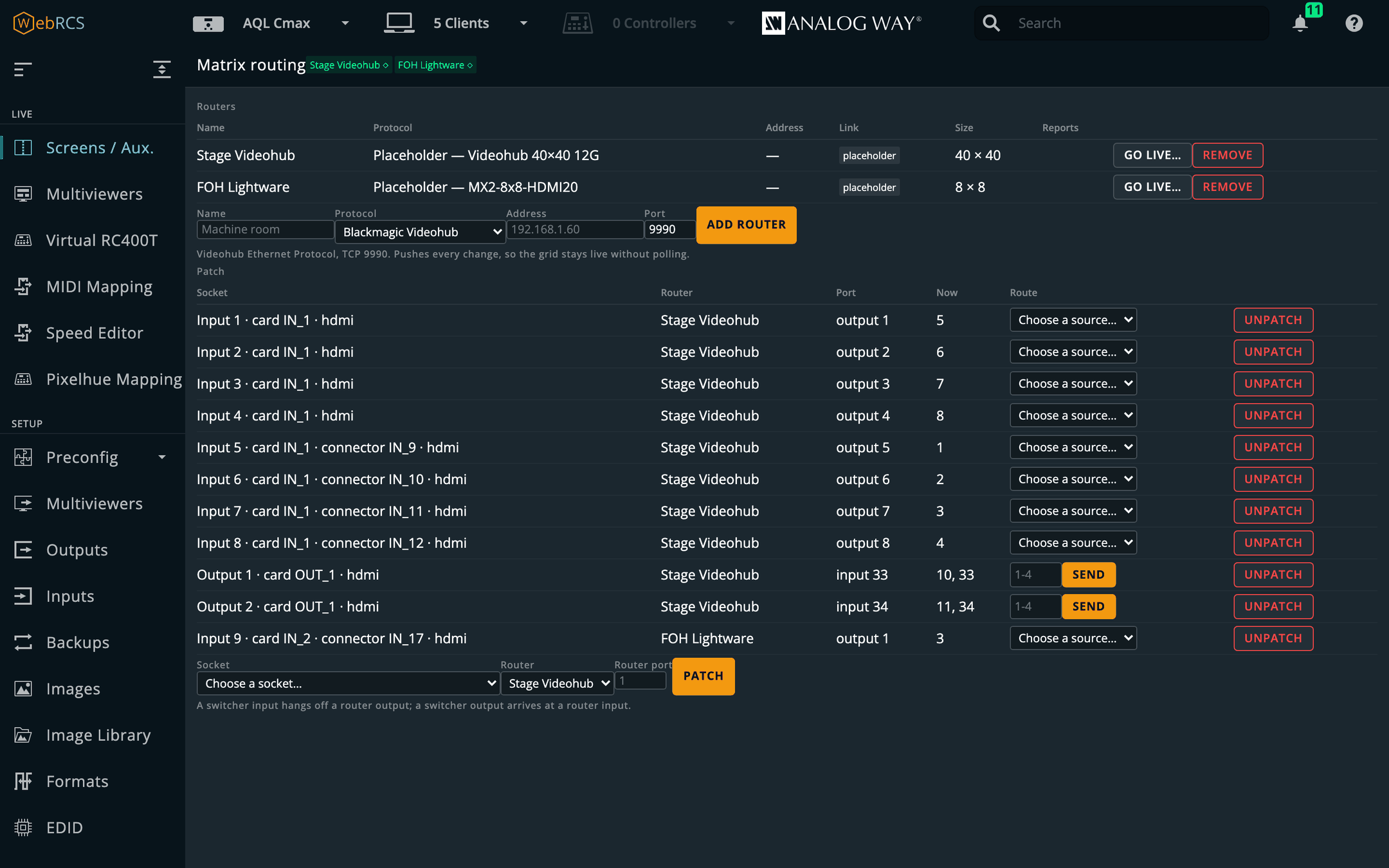Click the controllers keypad icon

coord(577,23)
